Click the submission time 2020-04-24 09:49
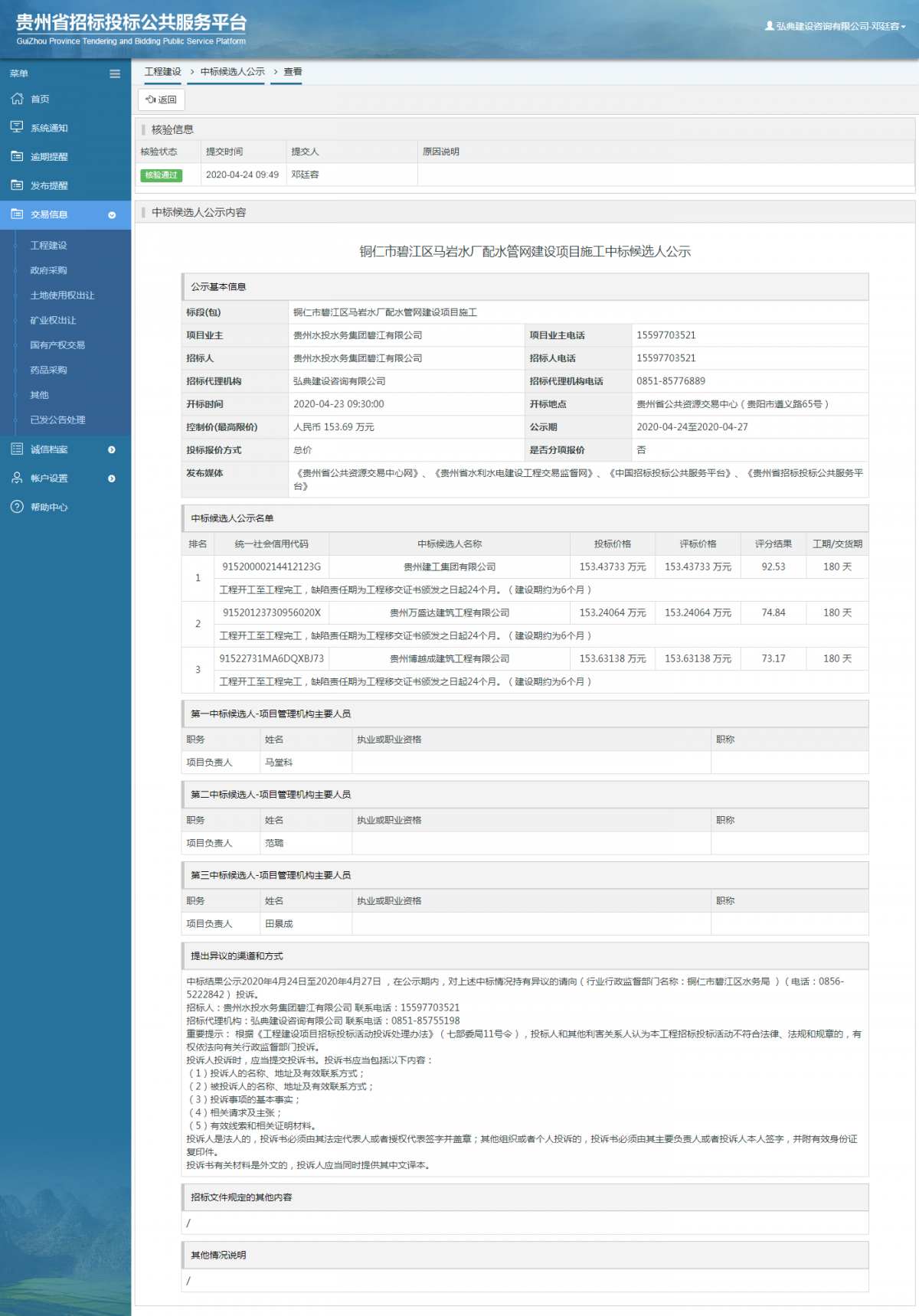Viewport: 919px width, 1316px height. [x=242, y=175]
